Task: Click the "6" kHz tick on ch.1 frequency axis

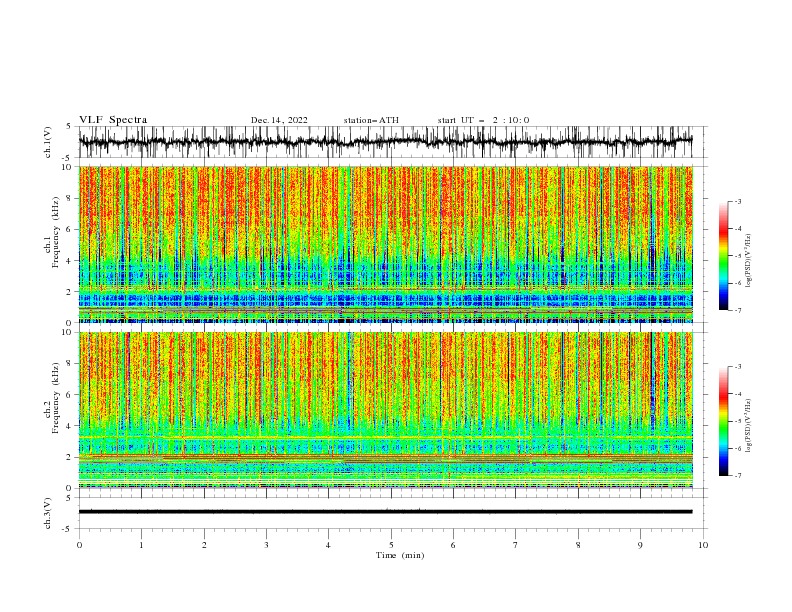Action: tap(70, 229)
